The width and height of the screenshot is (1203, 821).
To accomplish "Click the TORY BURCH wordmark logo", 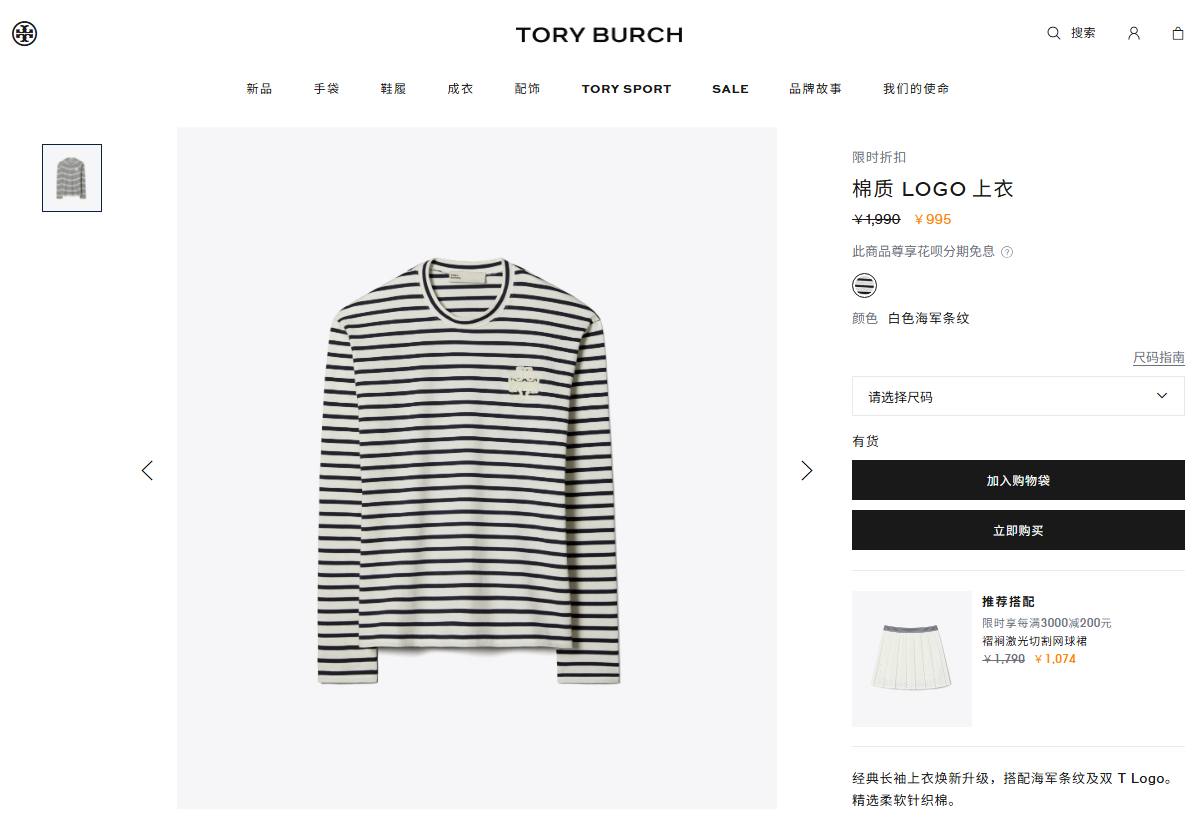I will pyautogui.click(x=599, y=35).
